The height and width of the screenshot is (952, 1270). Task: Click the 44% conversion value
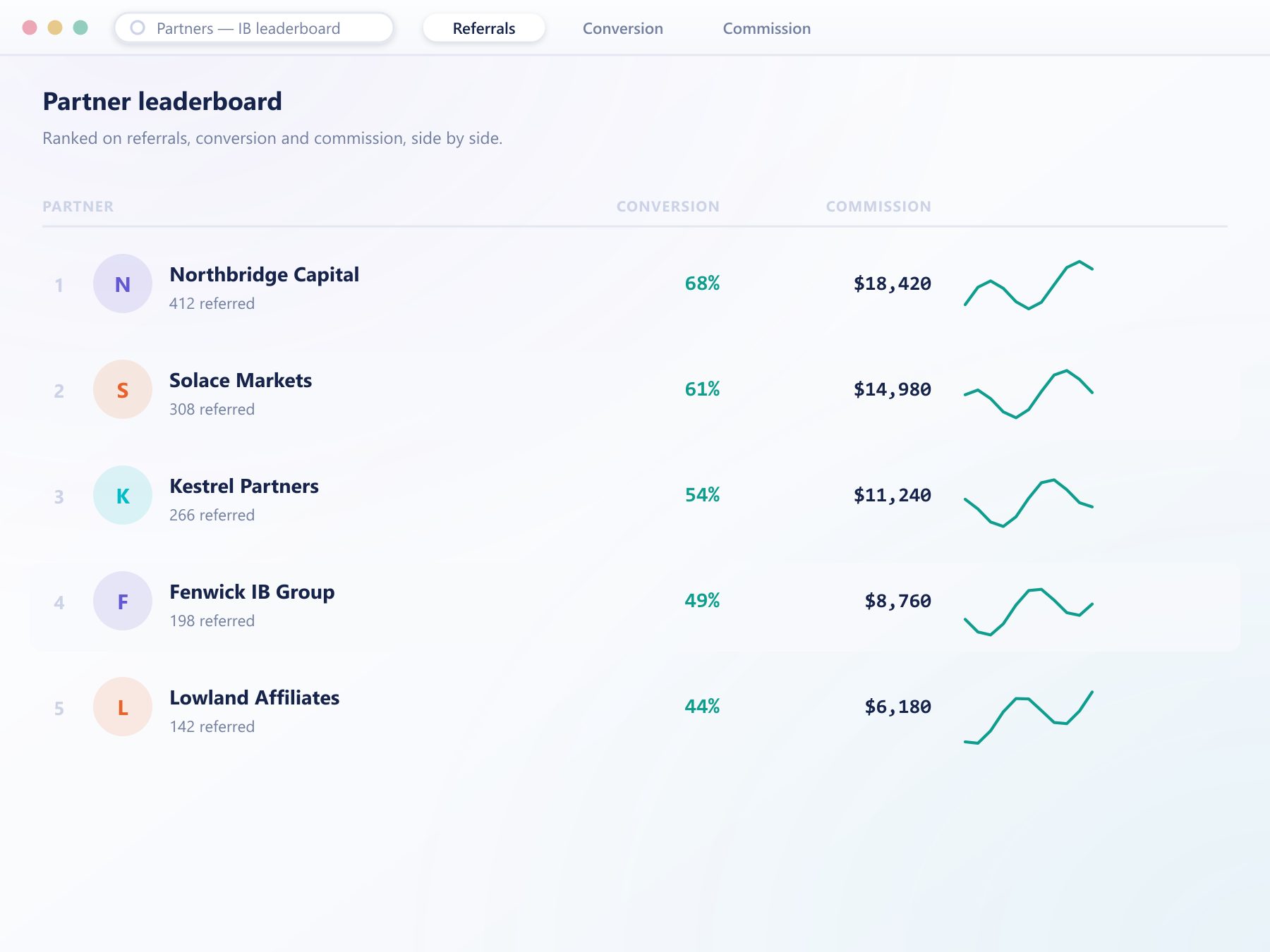click(702, 707)
